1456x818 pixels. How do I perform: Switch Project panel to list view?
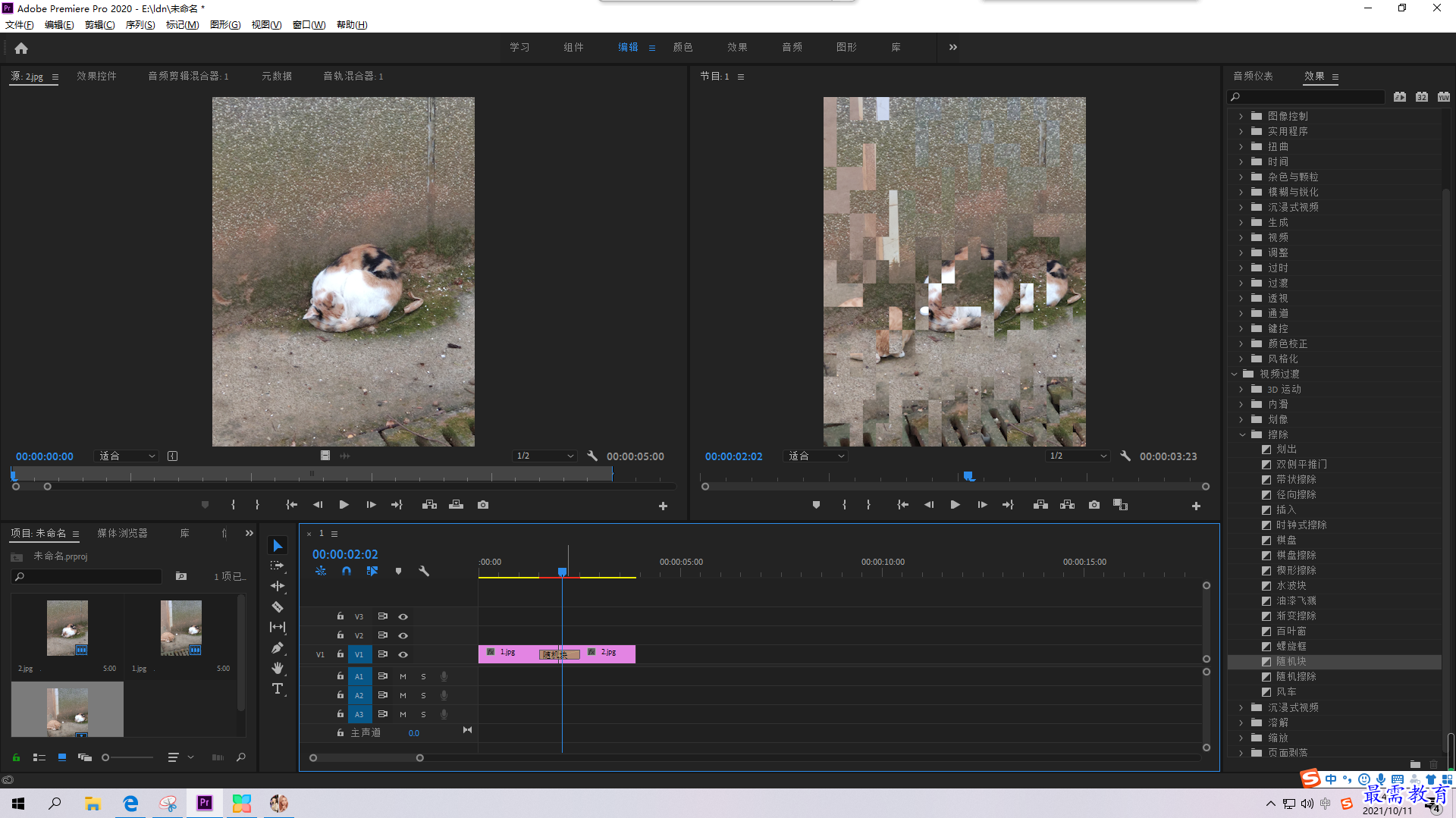pos(39,757)
